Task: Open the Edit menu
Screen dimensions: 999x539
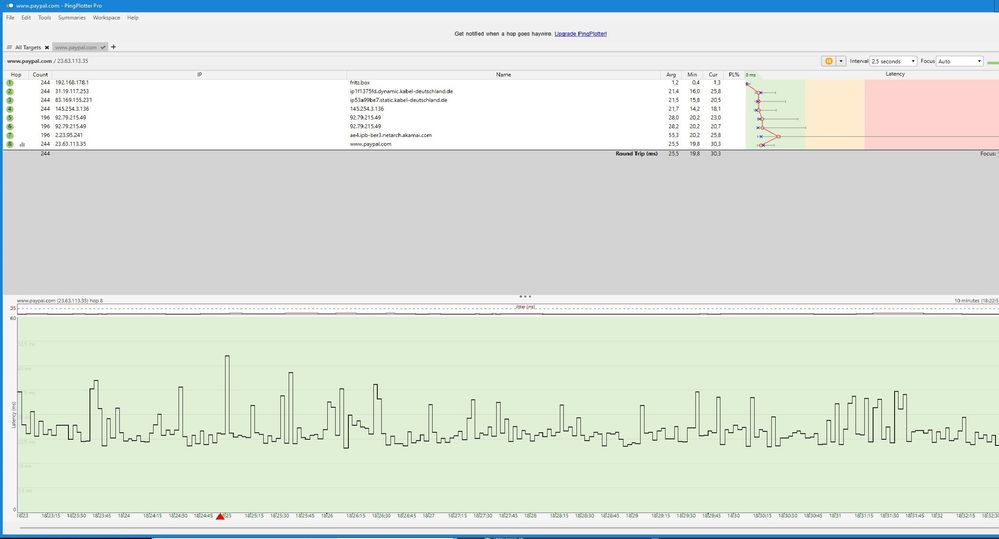Action: point(26,18)
